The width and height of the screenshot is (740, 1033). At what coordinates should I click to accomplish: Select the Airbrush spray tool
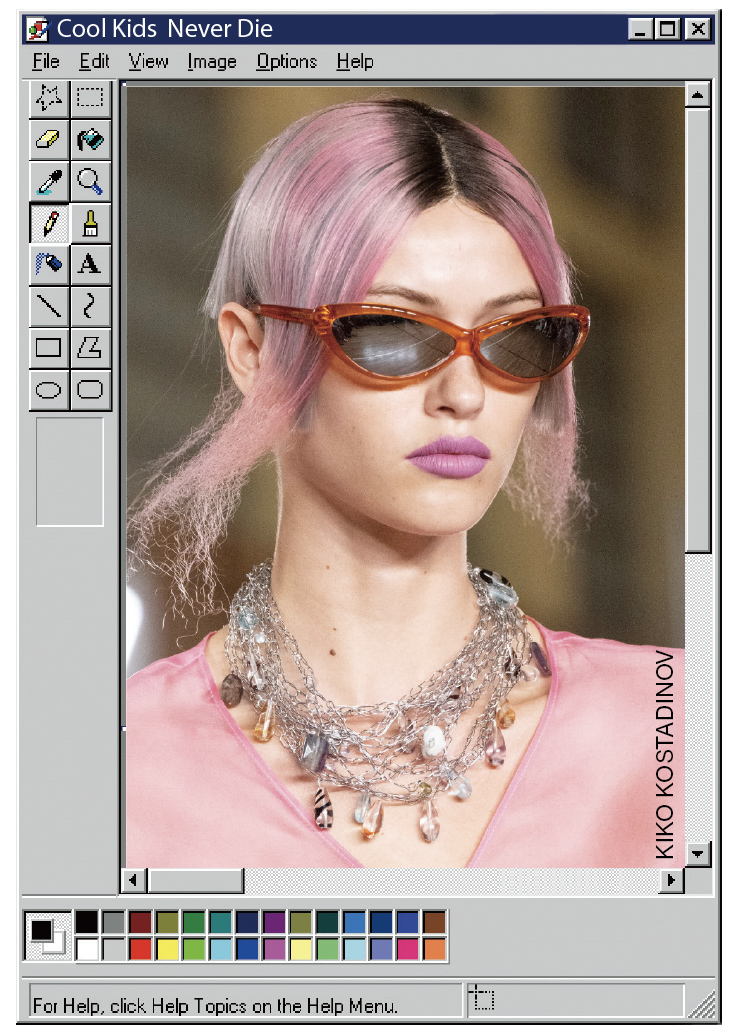click(x=49, y=264)
